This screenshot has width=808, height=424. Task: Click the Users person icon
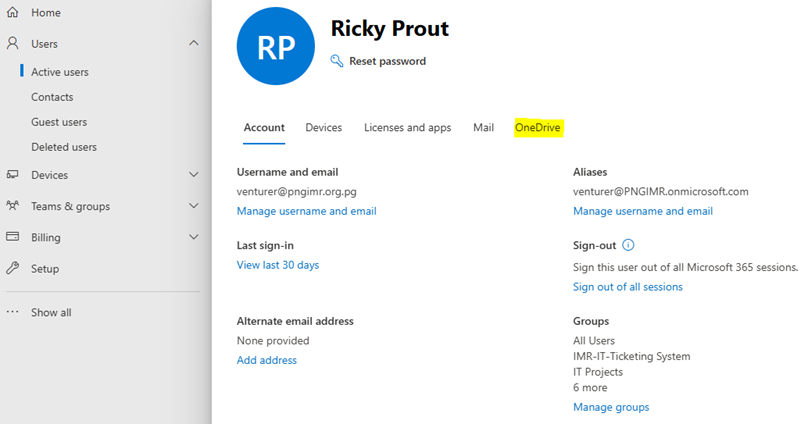[13, 44]
